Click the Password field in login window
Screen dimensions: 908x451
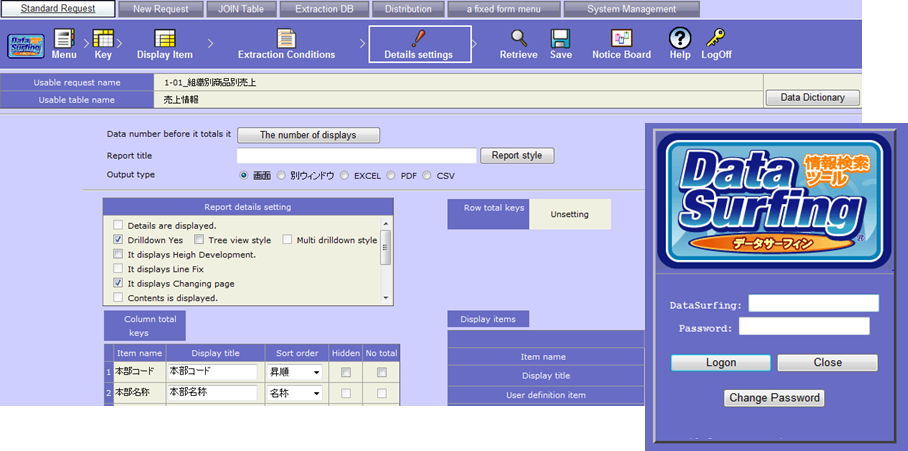tap(804, 327)
